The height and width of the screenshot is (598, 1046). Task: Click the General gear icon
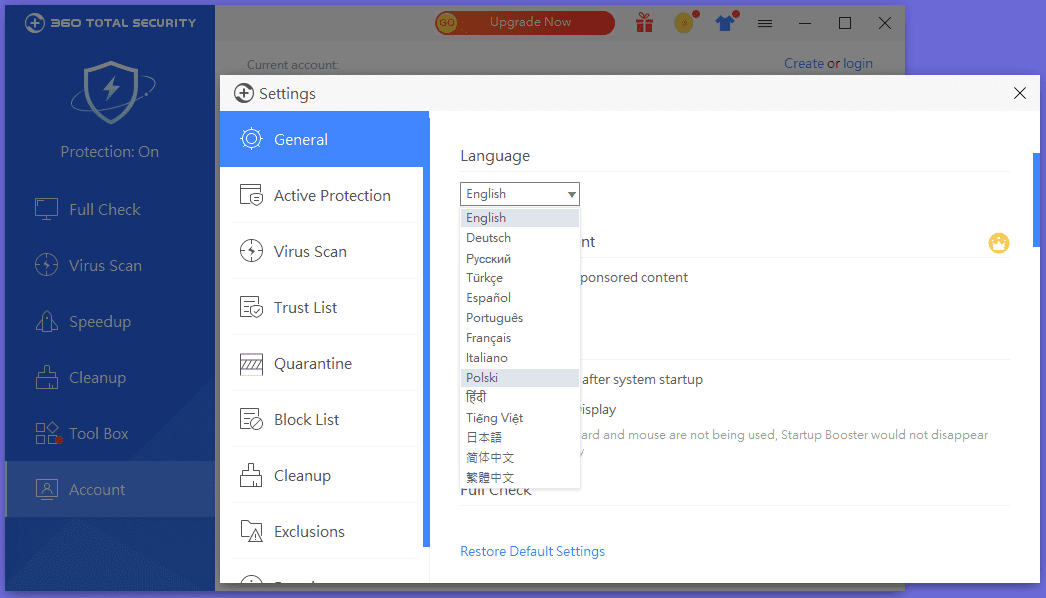(x=251, y=139)
